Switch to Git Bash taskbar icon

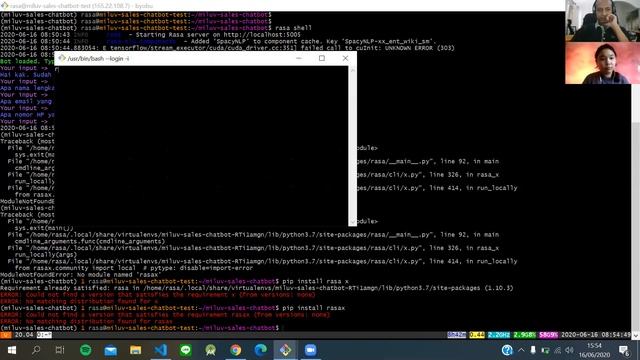point(285,350)
